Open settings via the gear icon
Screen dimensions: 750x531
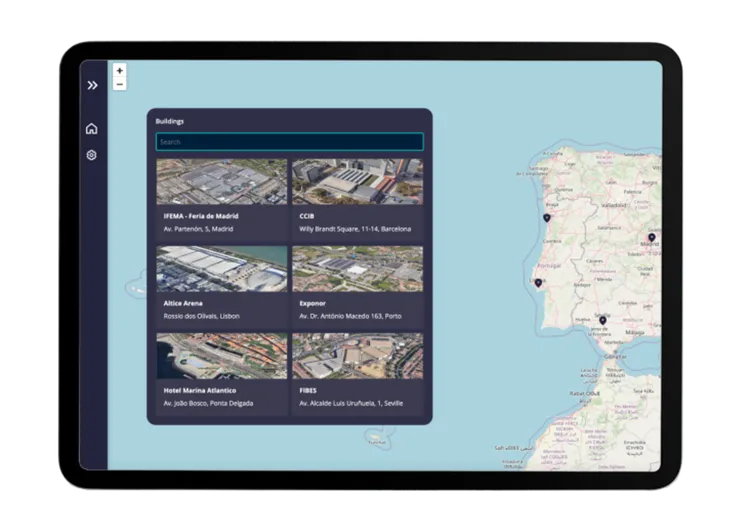[x=92, y=155]
